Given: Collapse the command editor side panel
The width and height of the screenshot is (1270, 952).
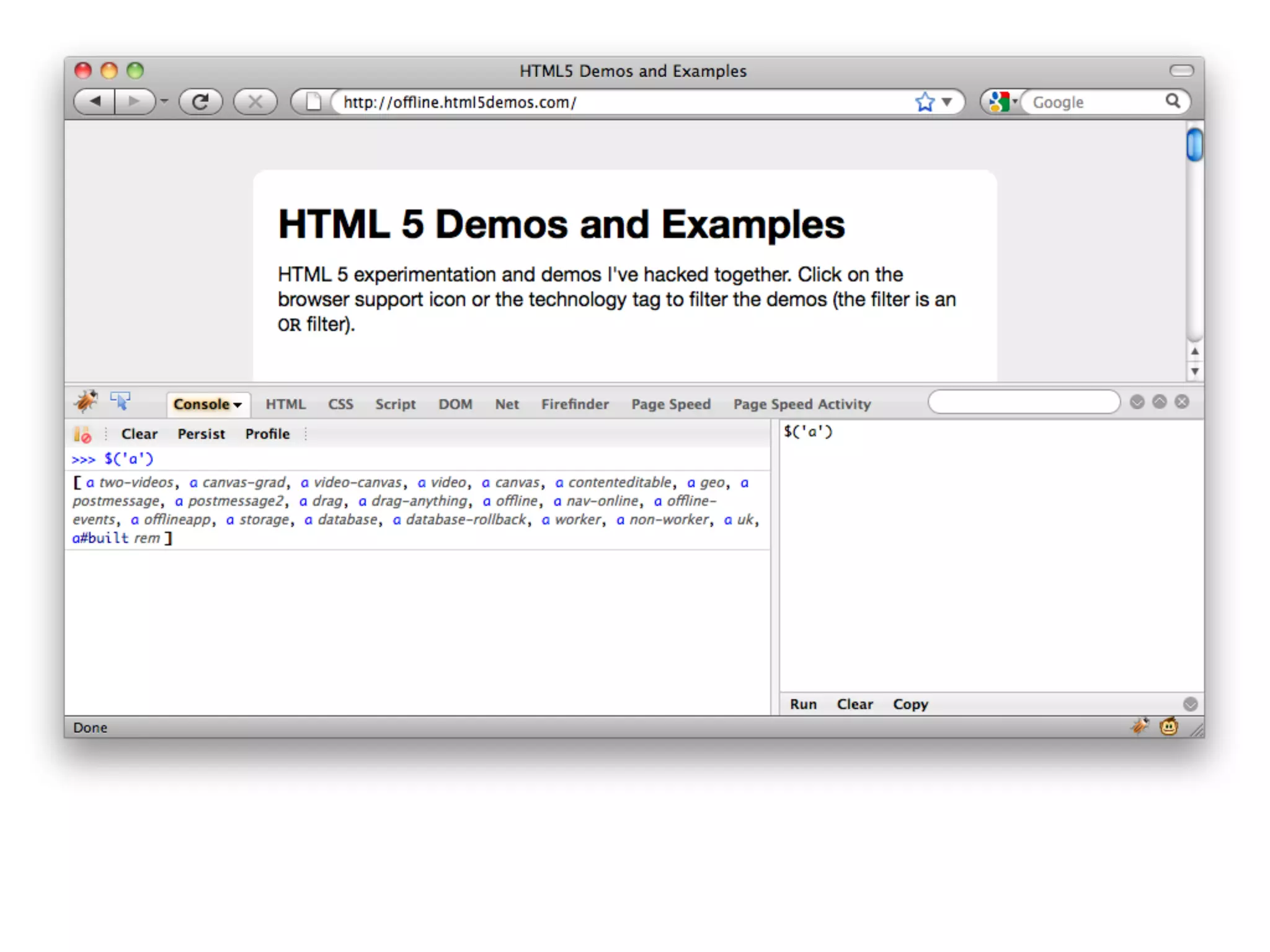Looking at the screenshot, I should 1190,704.
